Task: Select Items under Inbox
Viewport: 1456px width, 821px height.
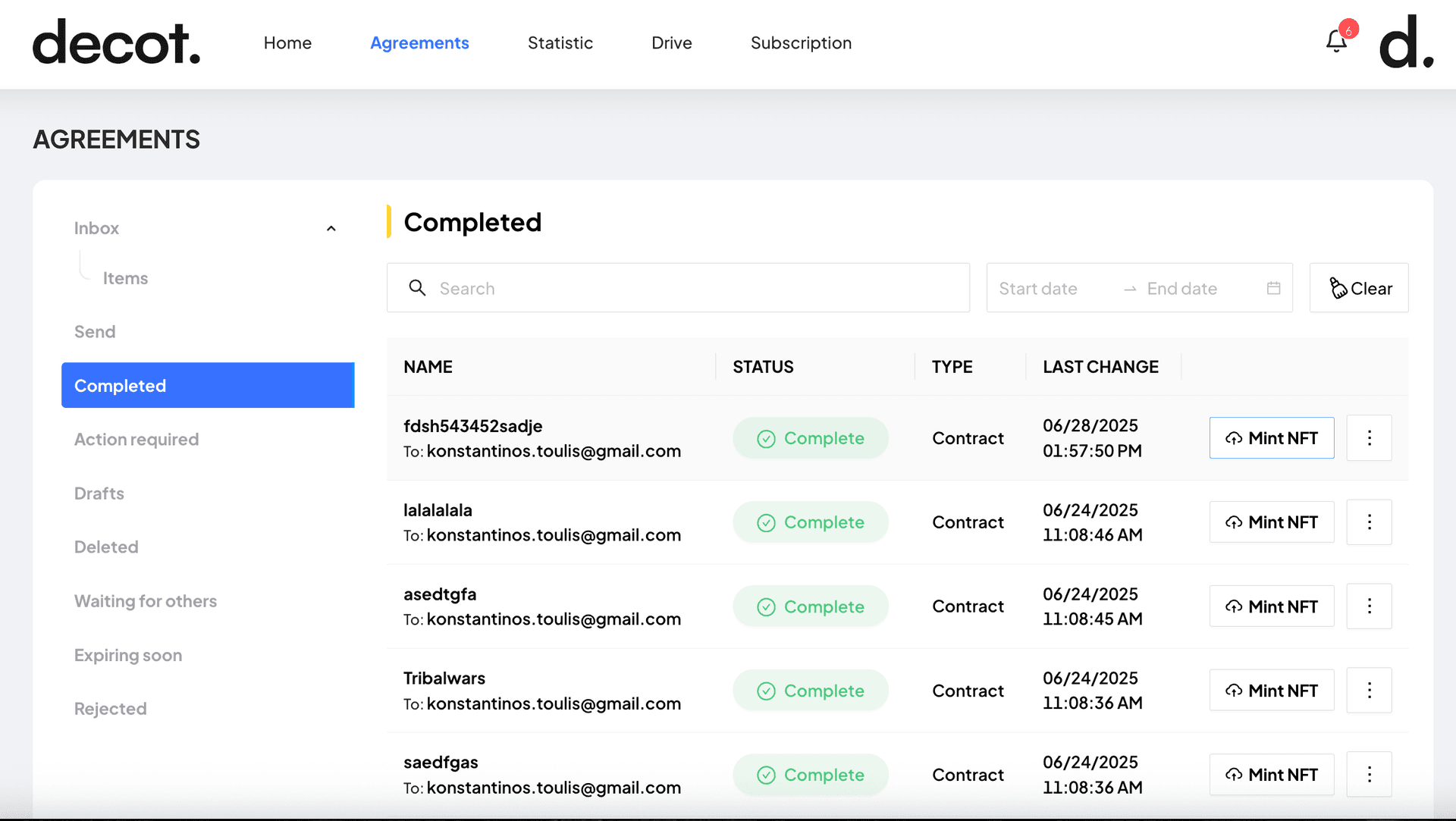Action: tap(126, 278)
